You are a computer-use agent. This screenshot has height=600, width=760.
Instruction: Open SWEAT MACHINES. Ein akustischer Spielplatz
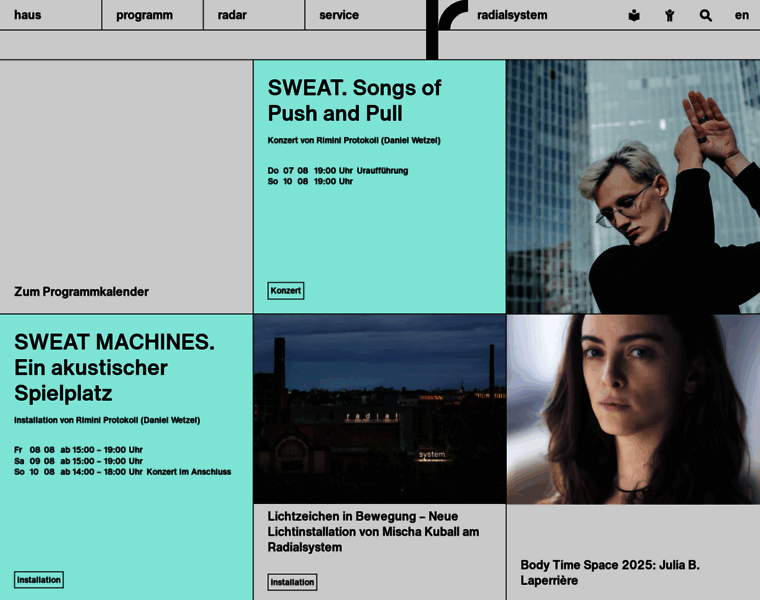pyautogui.click(x=114, y=367)
